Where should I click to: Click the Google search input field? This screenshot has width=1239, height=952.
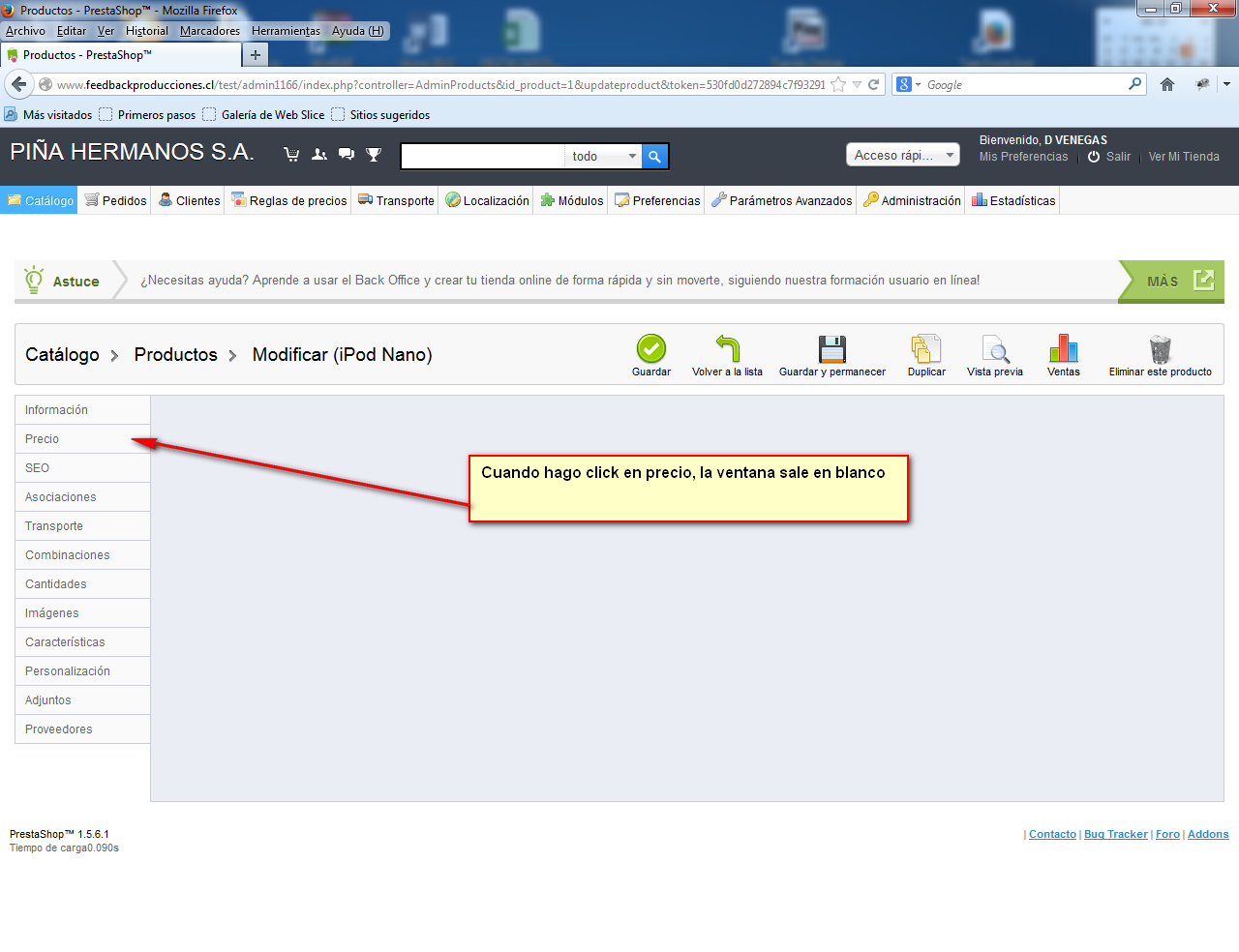(1025, 84)
